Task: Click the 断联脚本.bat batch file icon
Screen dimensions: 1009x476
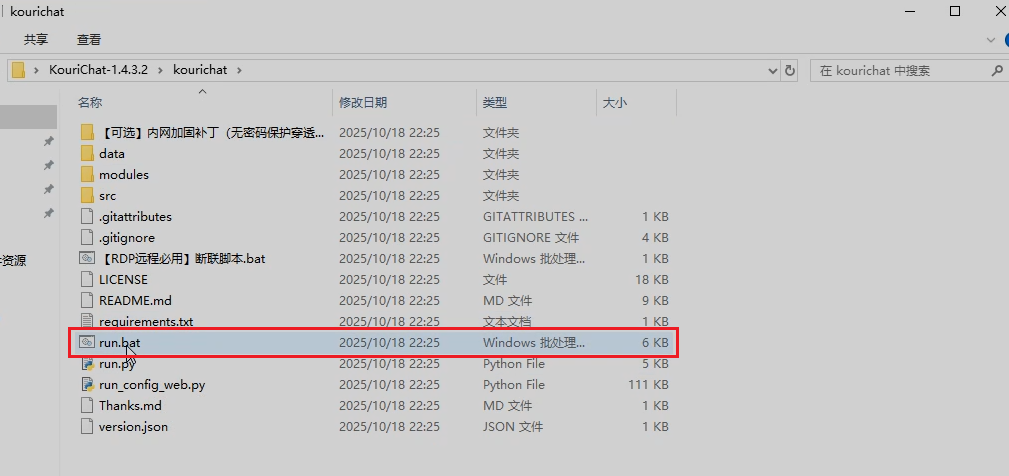Action: (x=86, y=259)
